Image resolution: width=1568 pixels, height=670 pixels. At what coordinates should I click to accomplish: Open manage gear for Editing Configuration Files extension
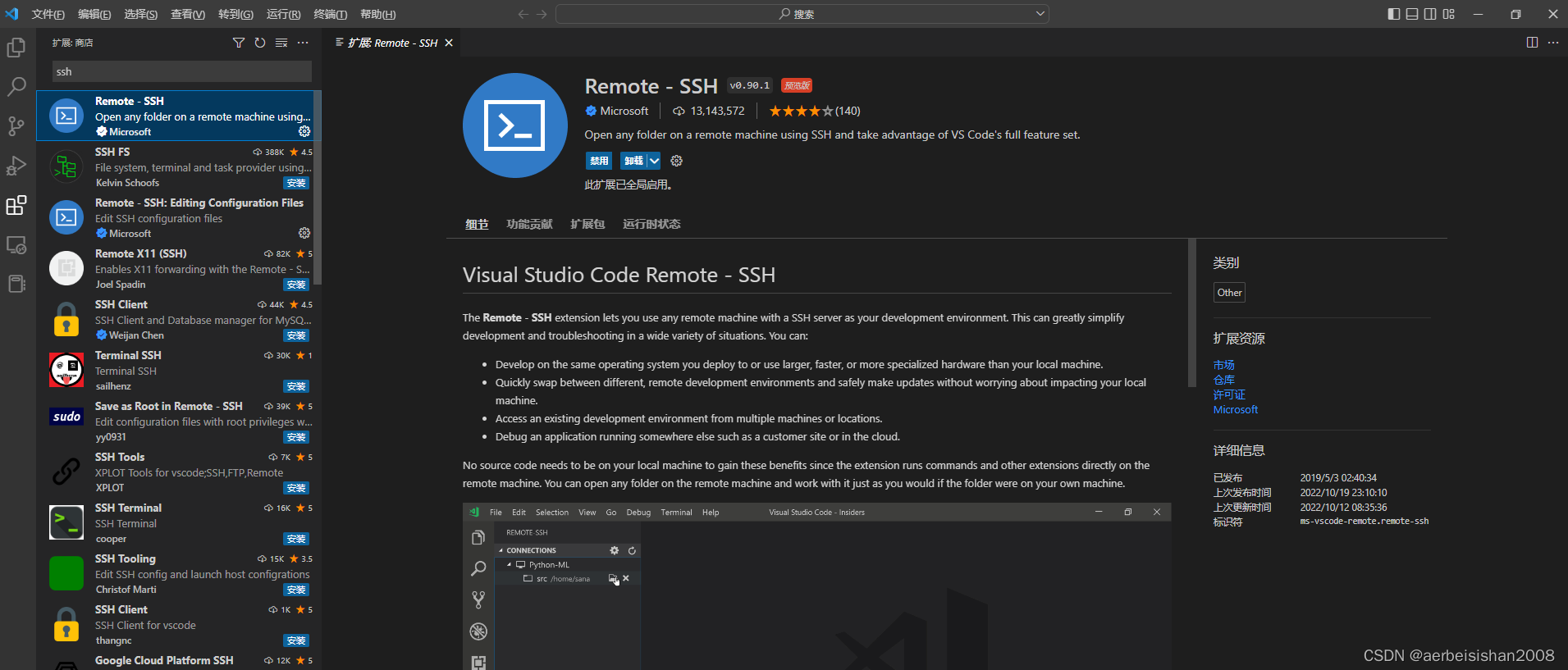(x=304, y=233)
